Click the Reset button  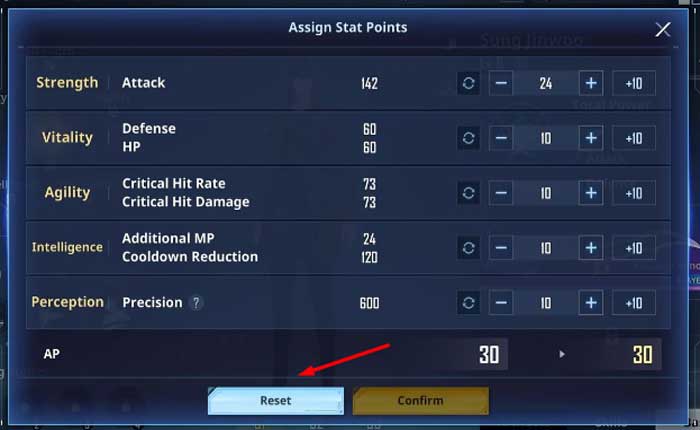pyautogui.click(x=276, y=401)
